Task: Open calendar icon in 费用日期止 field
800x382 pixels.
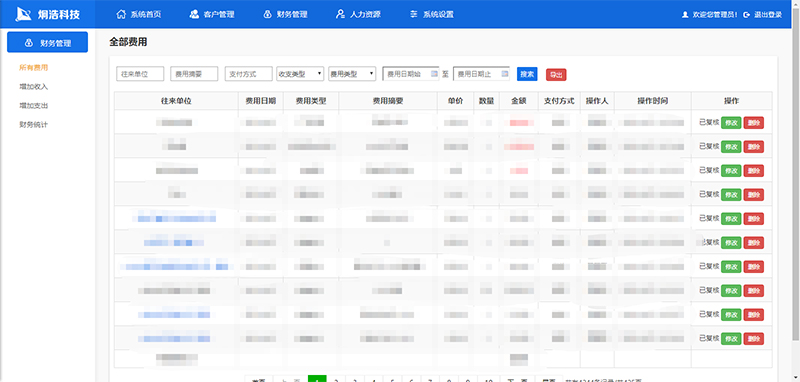Action: click(x=505, y=74)
